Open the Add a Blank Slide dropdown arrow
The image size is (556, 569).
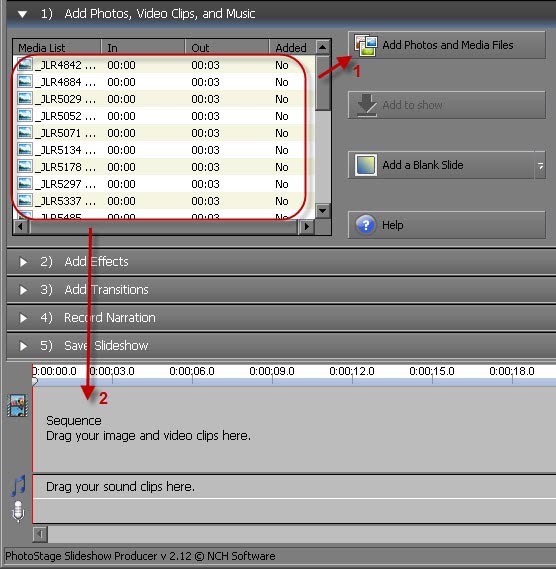tap(540, 165)
